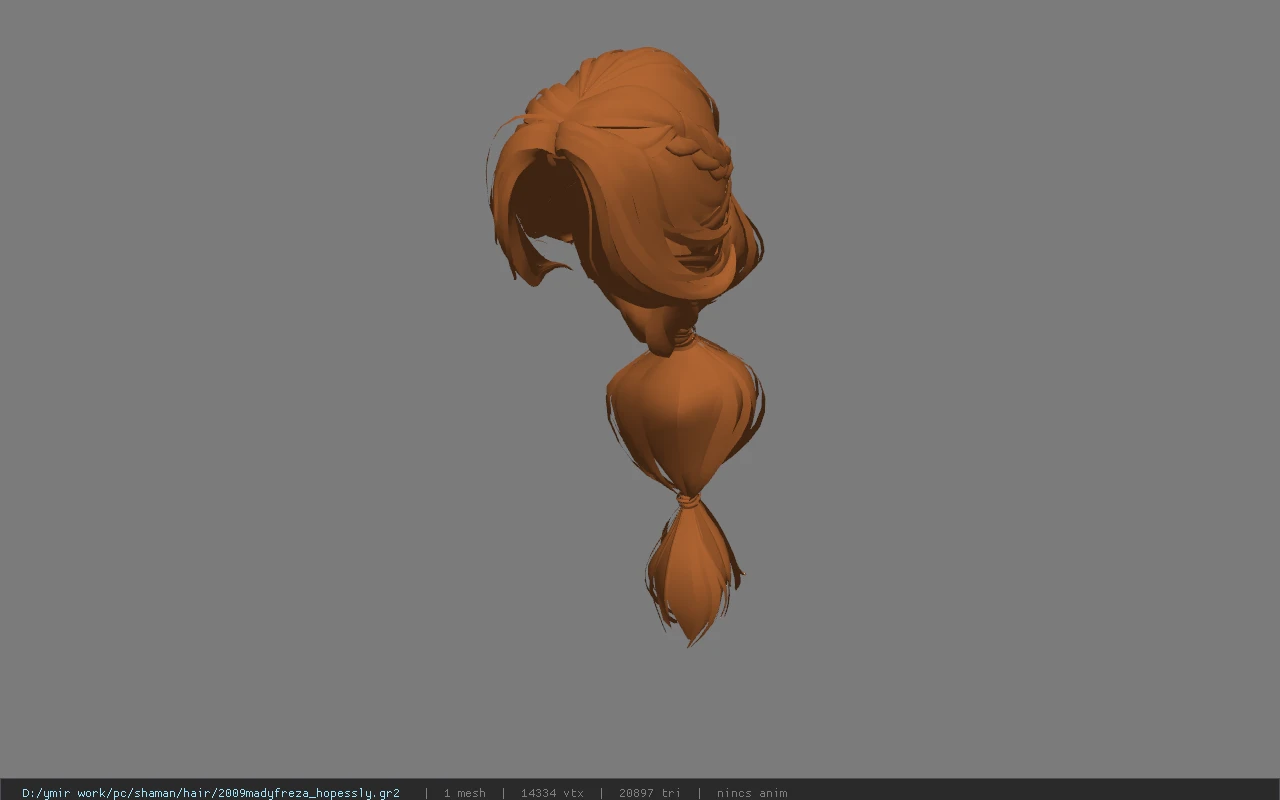Viewport: 1280px width, 800px height.
Task: Click the file path ending in hopessly.gr2
Action: pos(211,793)
